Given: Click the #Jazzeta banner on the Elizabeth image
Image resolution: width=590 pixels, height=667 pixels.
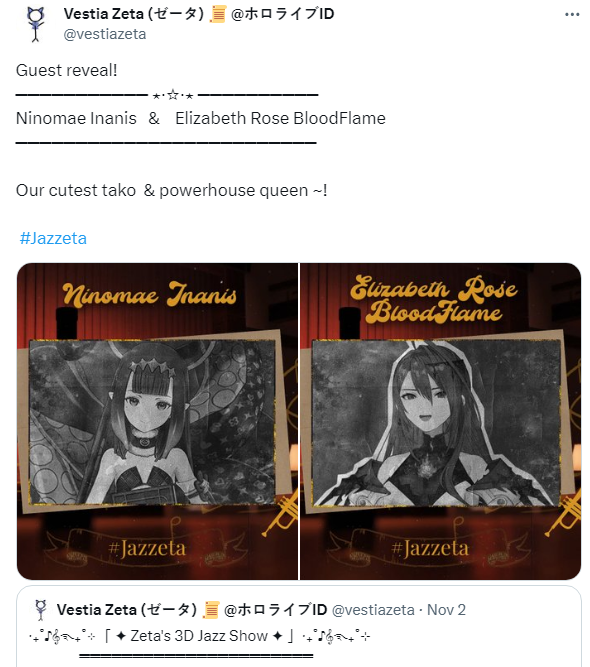Looking at the screenshot, I should pyautogui.click(x=430, y=548).
